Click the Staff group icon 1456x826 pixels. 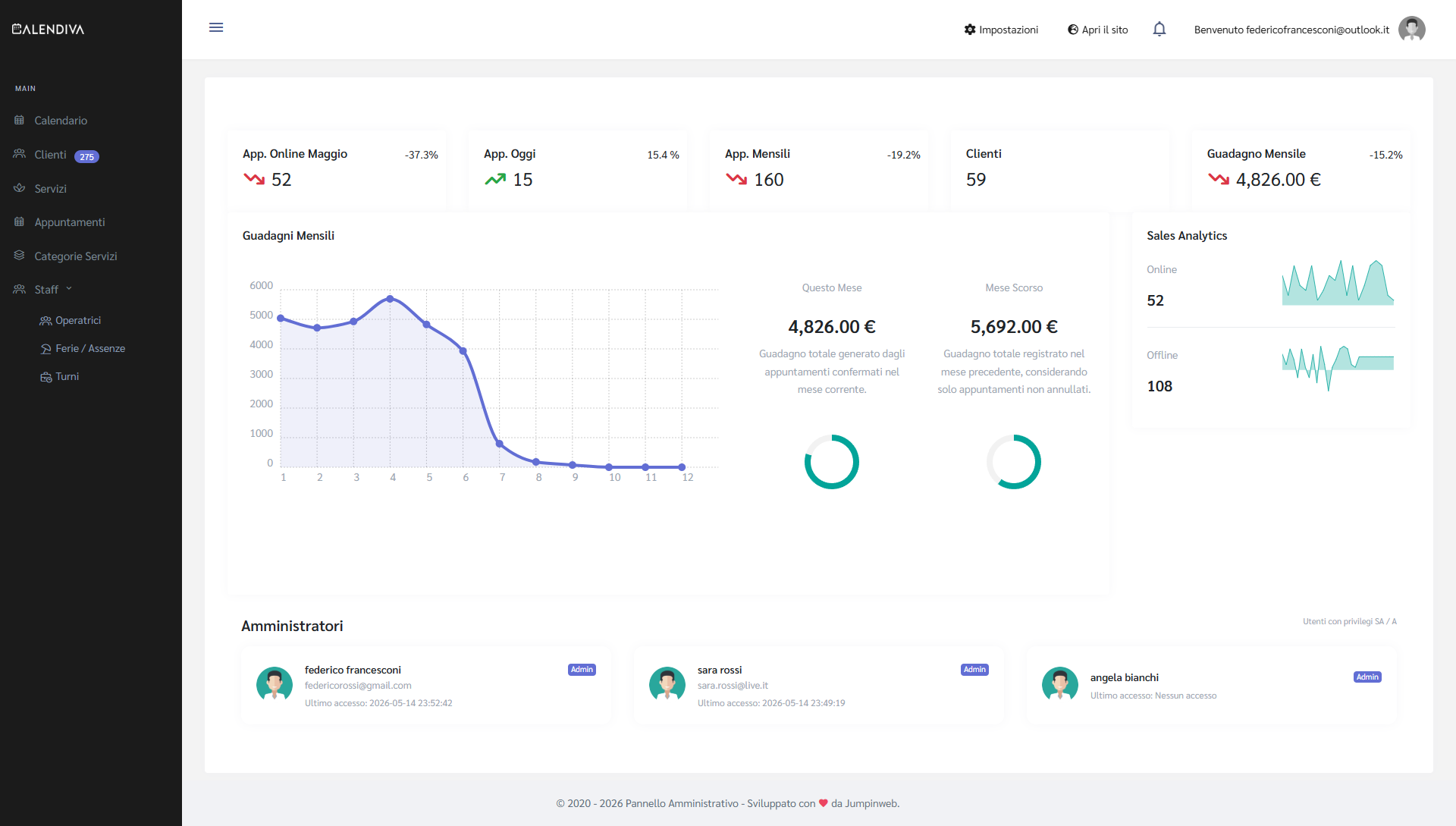[20, 289]
